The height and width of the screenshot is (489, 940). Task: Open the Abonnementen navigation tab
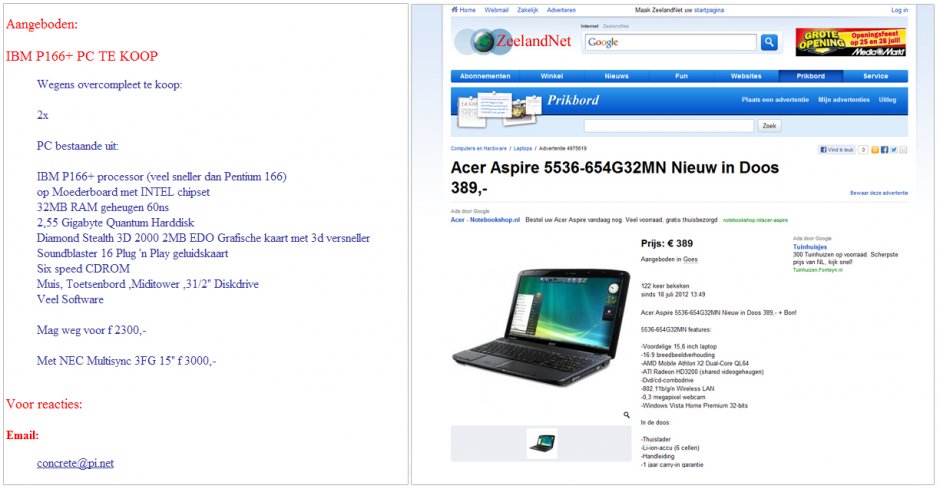[485, 76]
